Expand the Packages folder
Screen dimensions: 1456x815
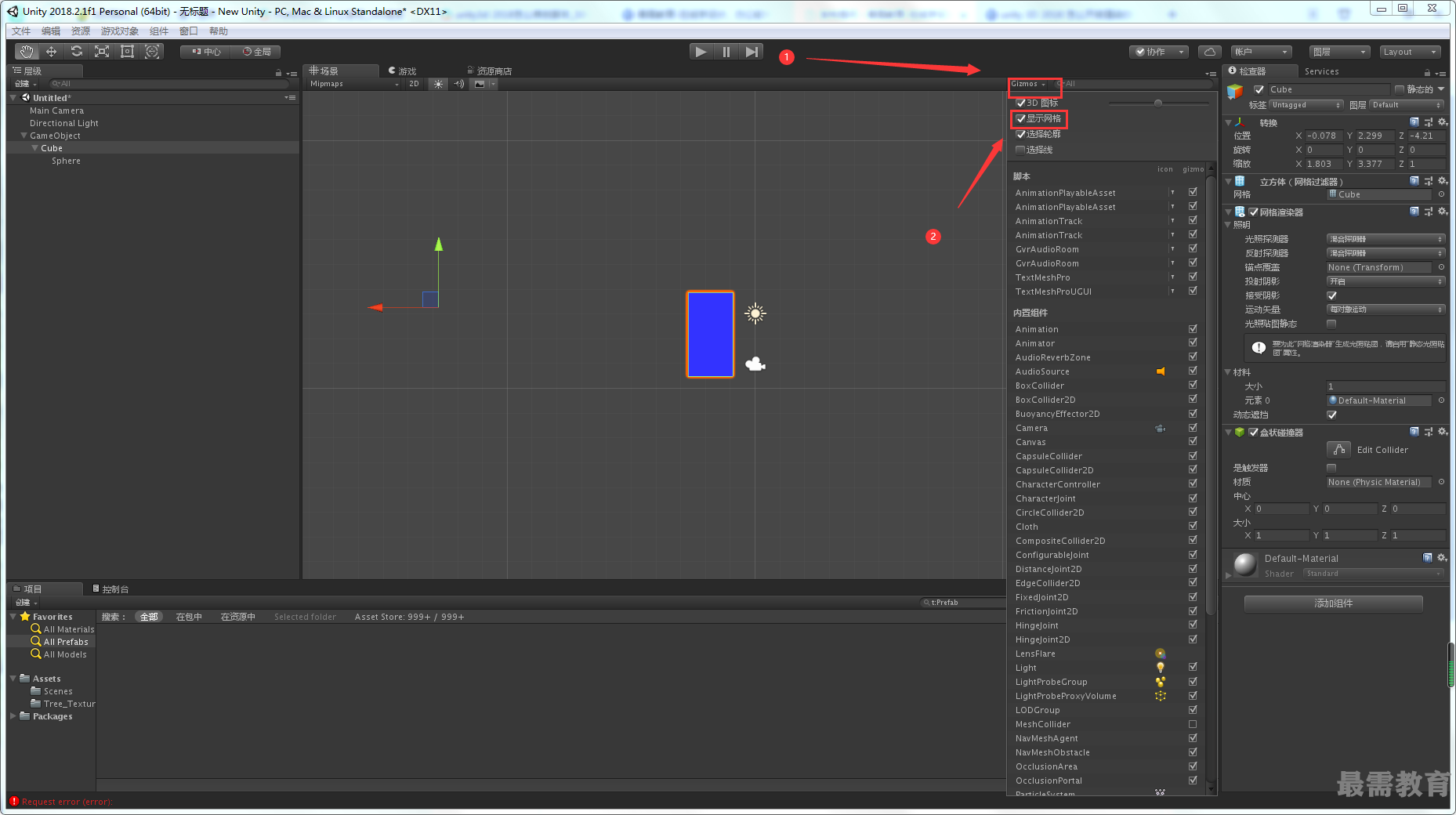(13, 716)
